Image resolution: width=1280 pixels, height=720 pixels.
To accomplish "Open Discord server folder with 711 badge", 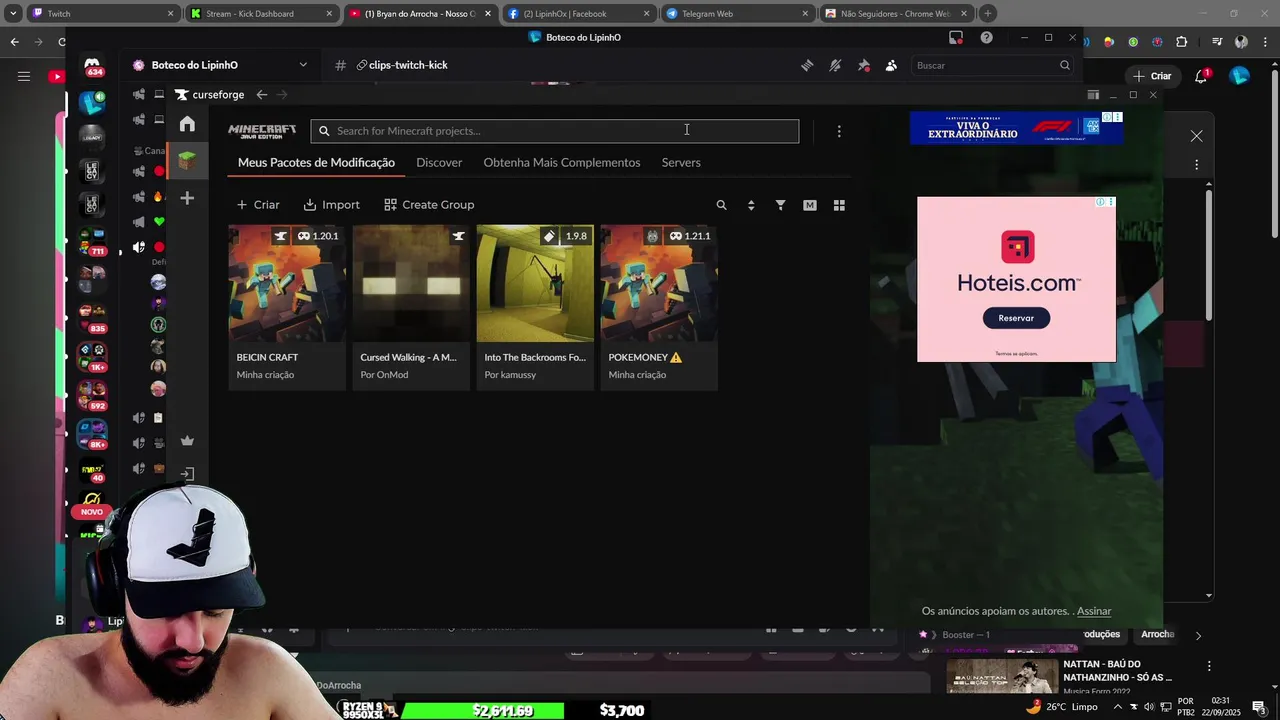I will 92,242.
